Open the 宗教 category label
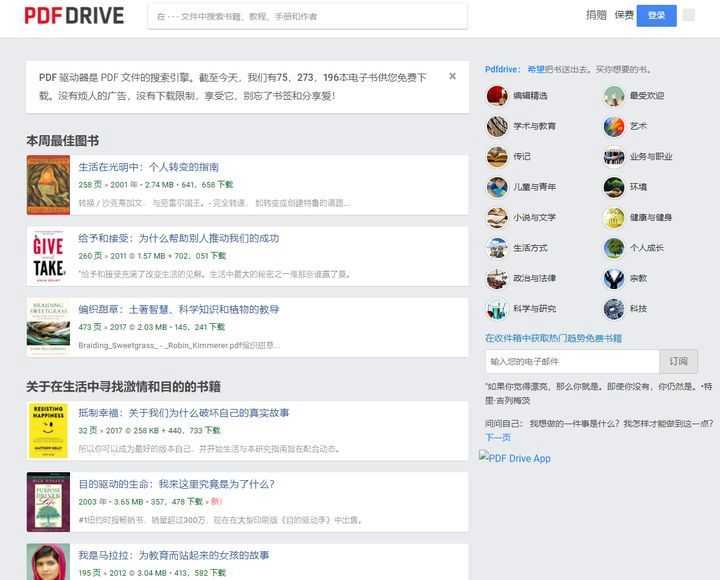The image size is (720, 580). pos(638,278)
